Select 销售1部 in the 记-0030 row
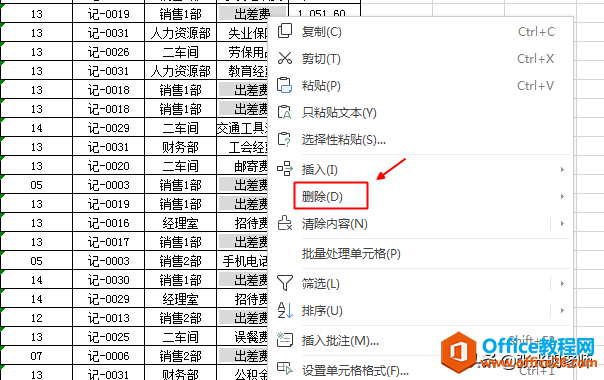 click(x=181, y=280)
